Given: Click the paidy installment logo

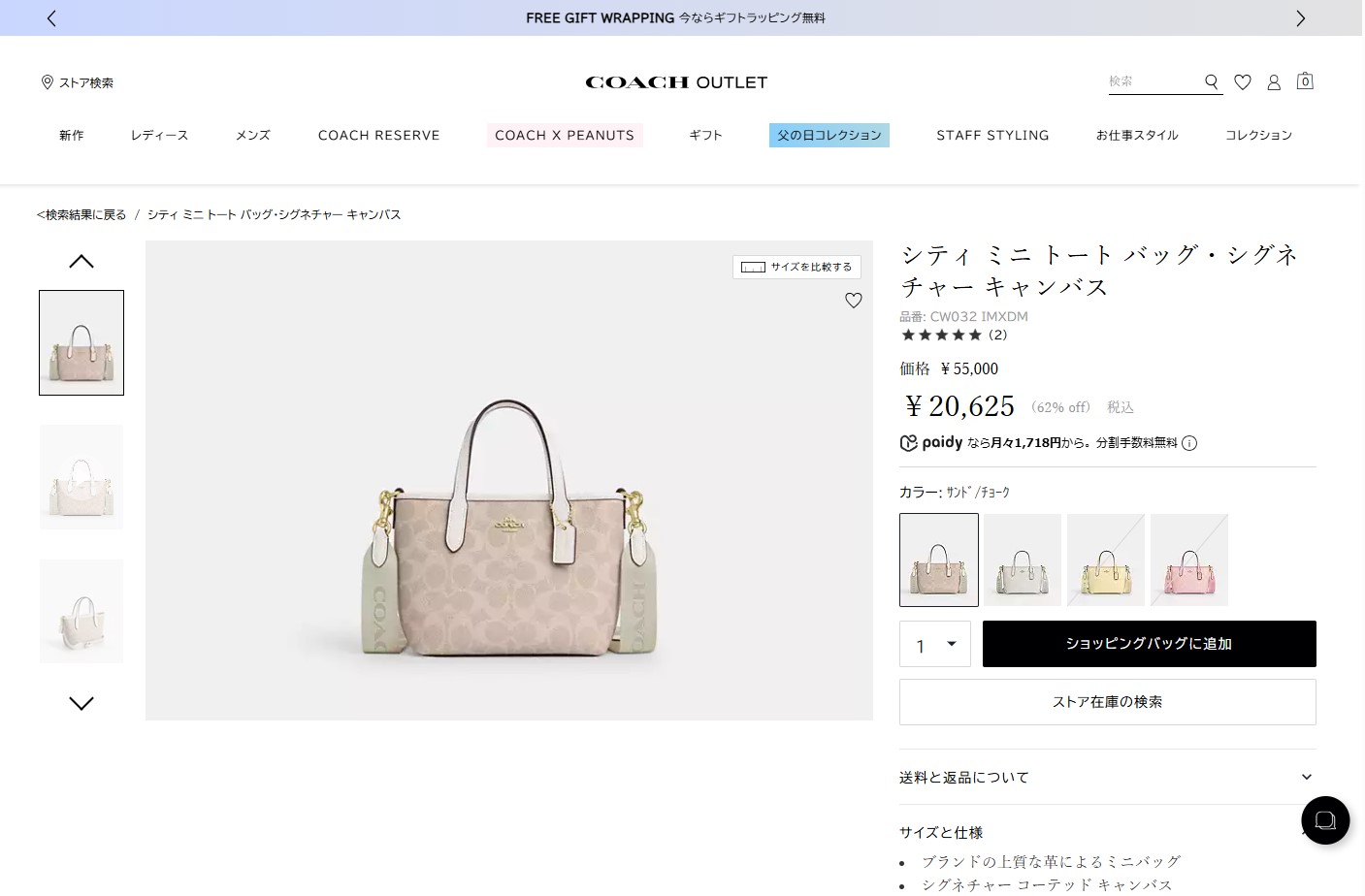Looking at the screenshot, I should pos(931,442).
